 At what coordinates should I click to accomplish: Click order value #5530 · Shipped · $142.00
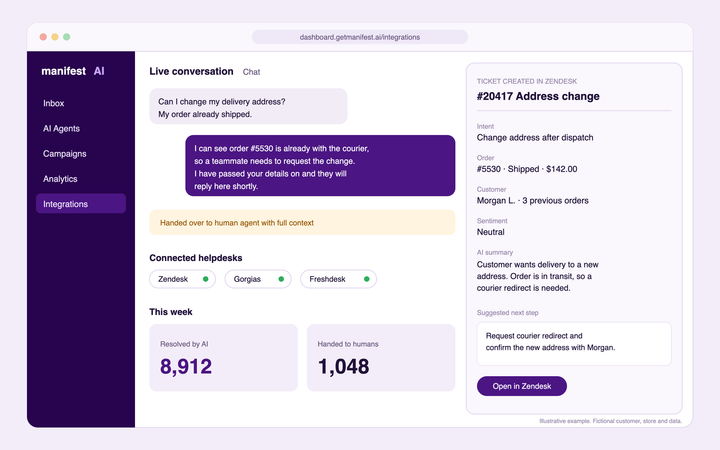coord(527,169)
